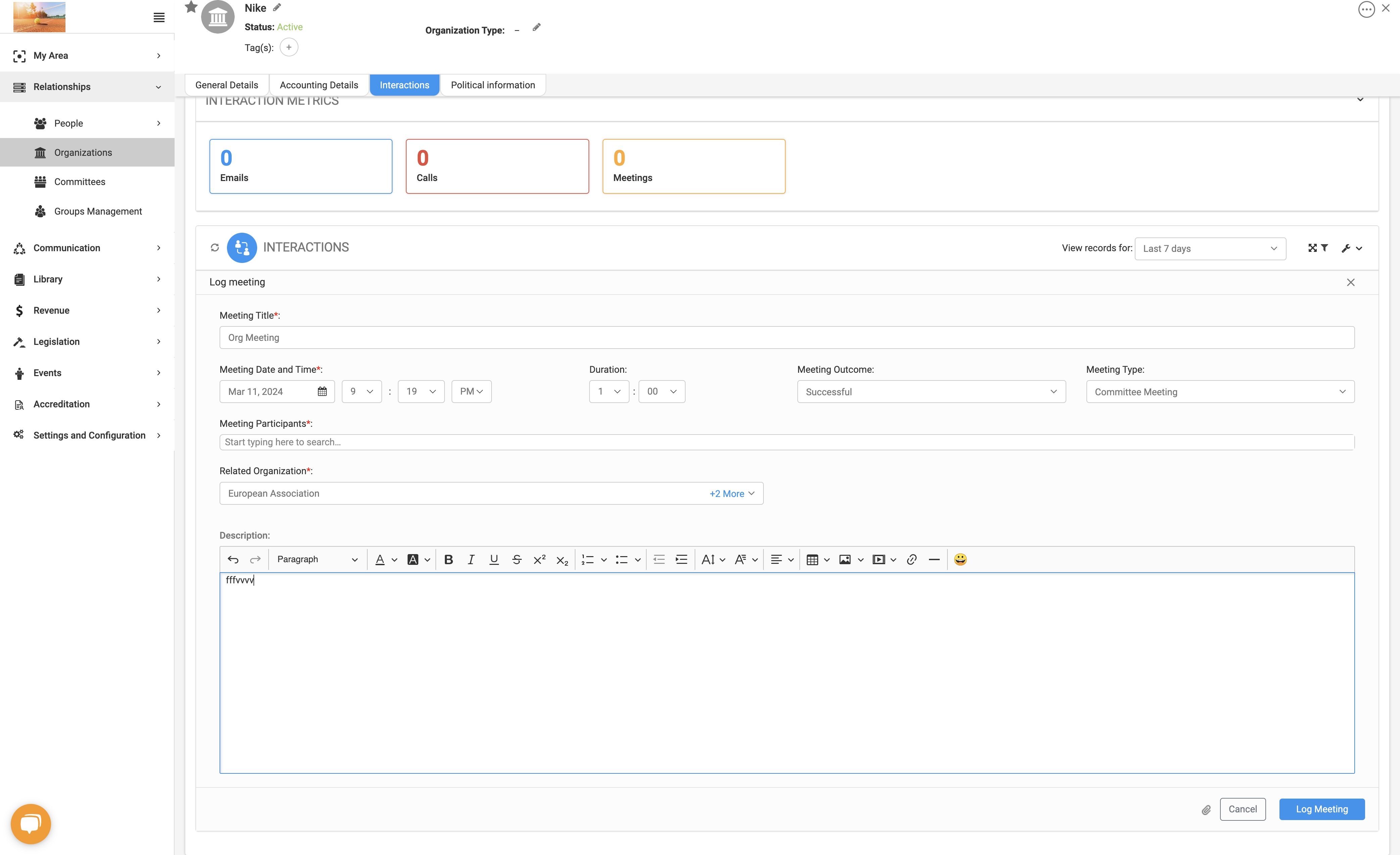The height and width of the screenshot is (855, 1400).
Task: Click the Superscript icon
Action: pos(539,559)
